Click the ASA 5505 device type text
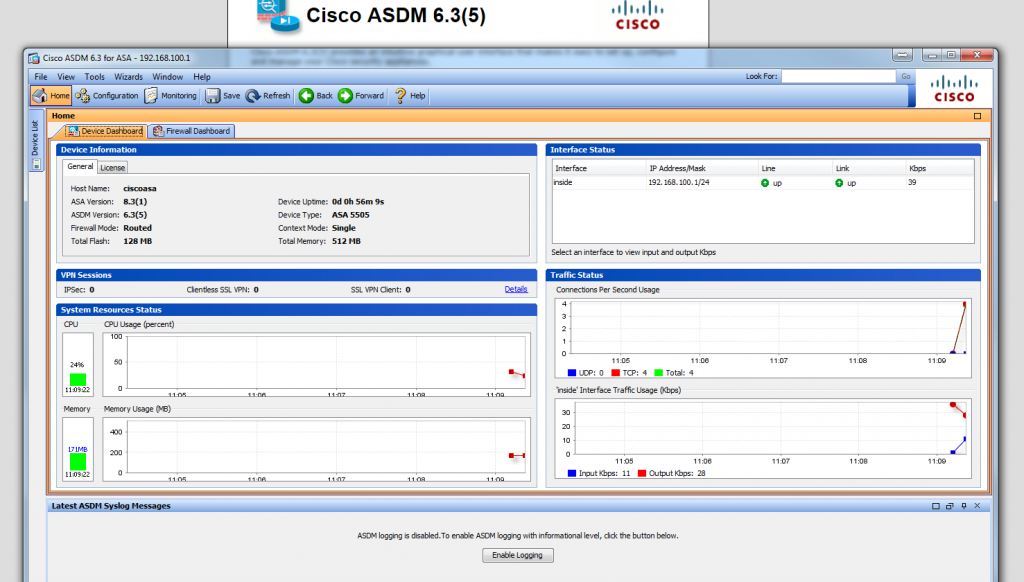This screenshot has width=1024, height=582. click(x=351, y=214)
